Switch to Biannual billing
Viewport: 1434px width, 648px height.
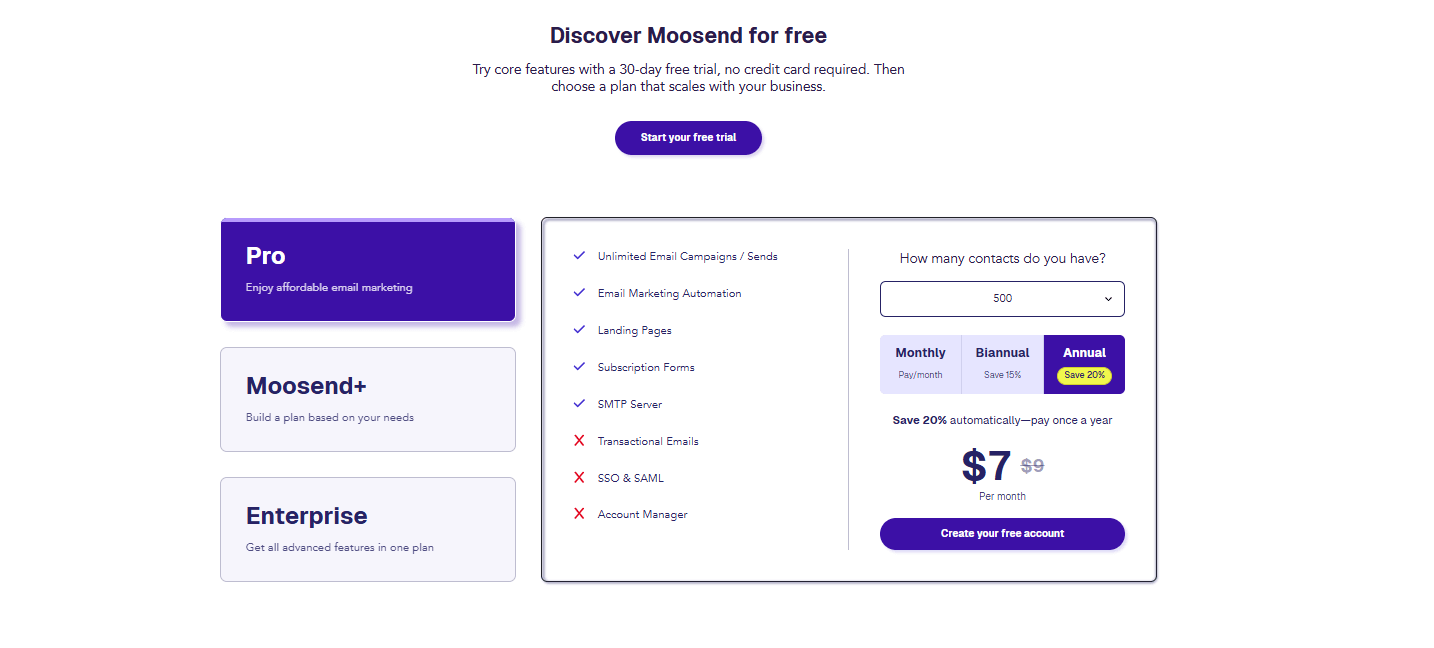1001,363
